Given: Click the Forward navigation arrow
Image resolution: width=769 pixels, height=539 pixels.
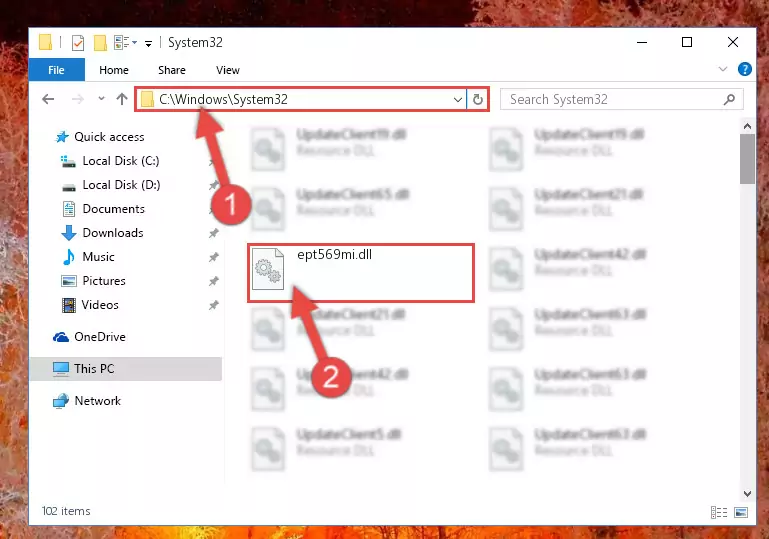Looking at the screenshot, I should point(77,100).
